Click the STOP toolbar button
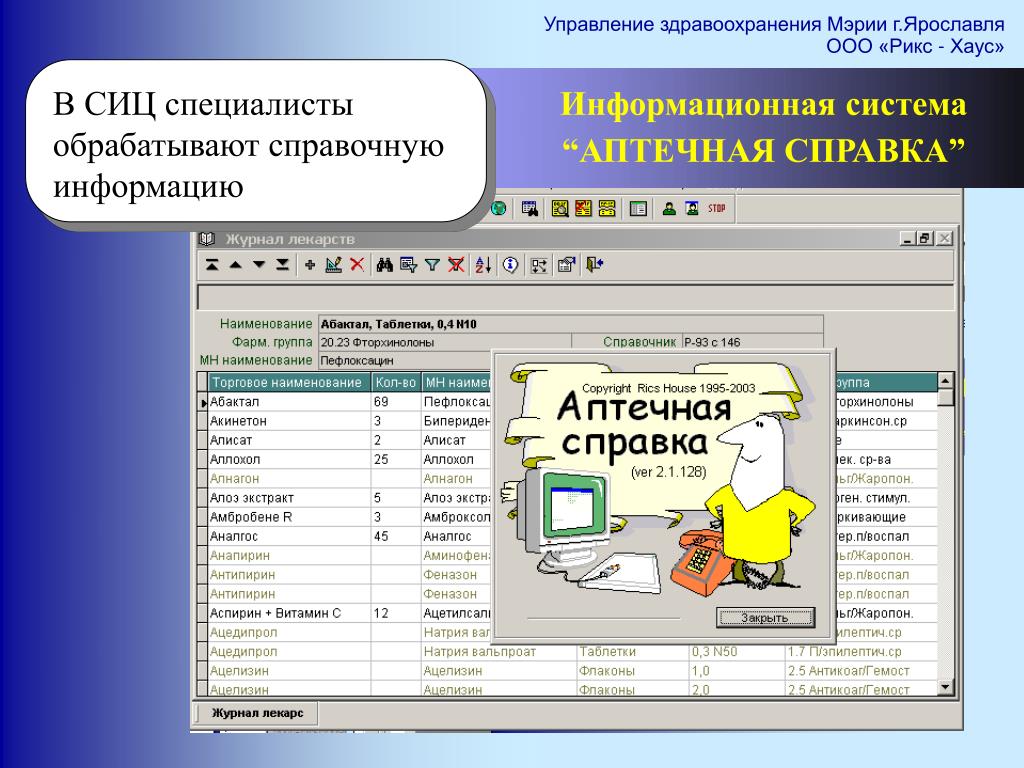1024x768 pixels. coord(716,209)
